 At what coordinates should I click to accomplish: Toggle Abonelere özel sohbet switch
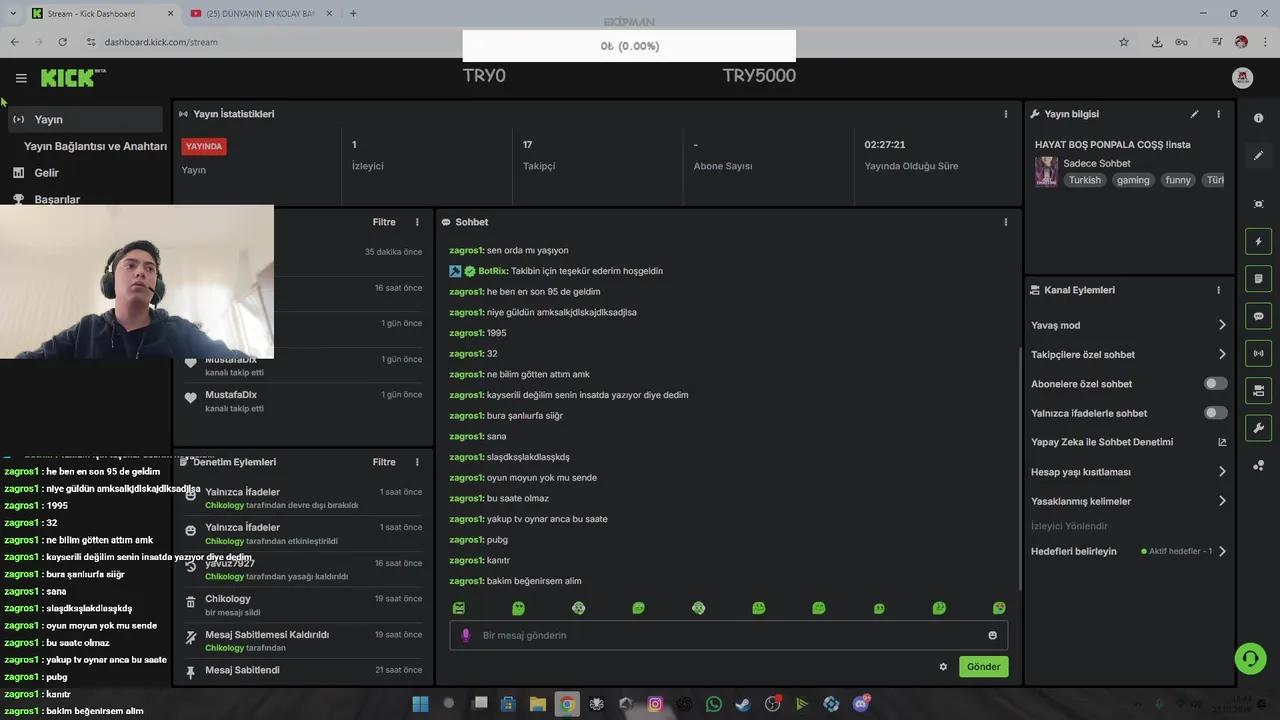point(1215,383)
